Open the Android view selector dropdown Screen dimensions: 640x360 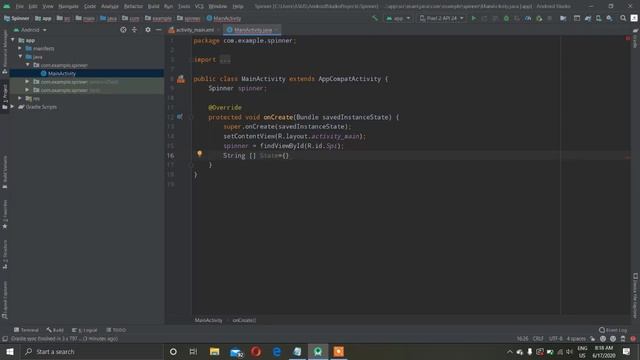tap(30, 30)
